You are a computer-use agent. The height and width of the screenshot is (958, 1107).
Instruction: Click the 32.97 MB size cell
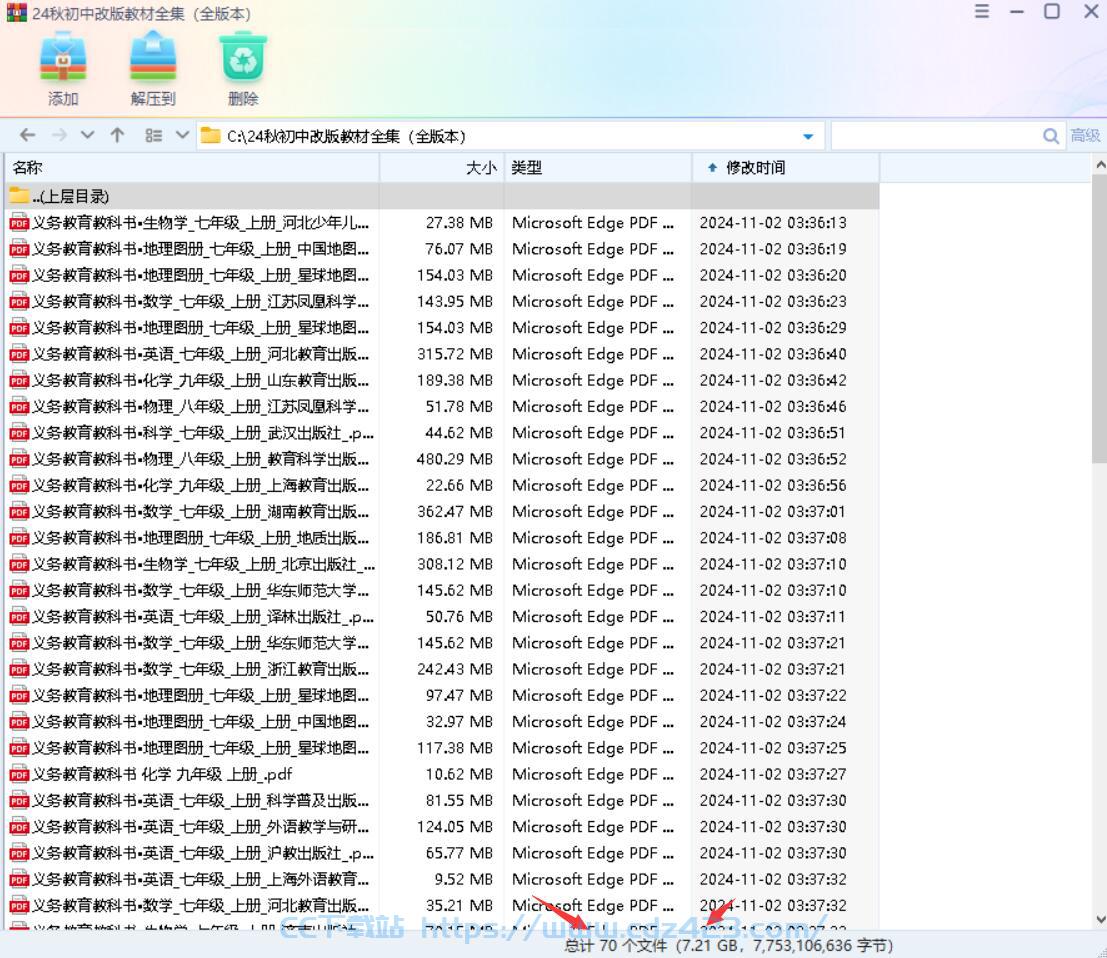[459, 722]
